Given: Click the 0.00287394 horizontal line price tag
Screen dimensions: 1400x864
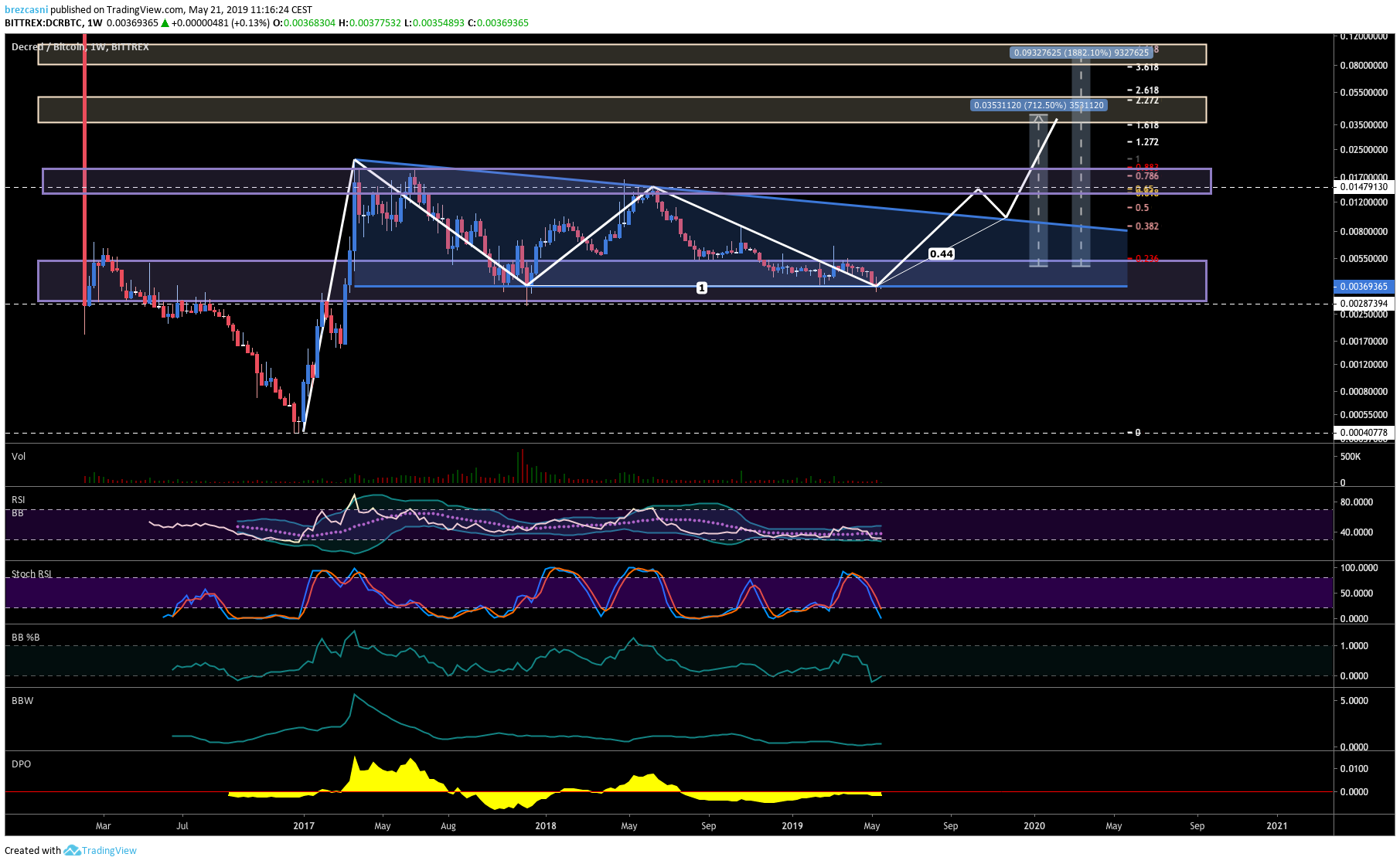Looking at the screenshot, I should [1364, 304].
